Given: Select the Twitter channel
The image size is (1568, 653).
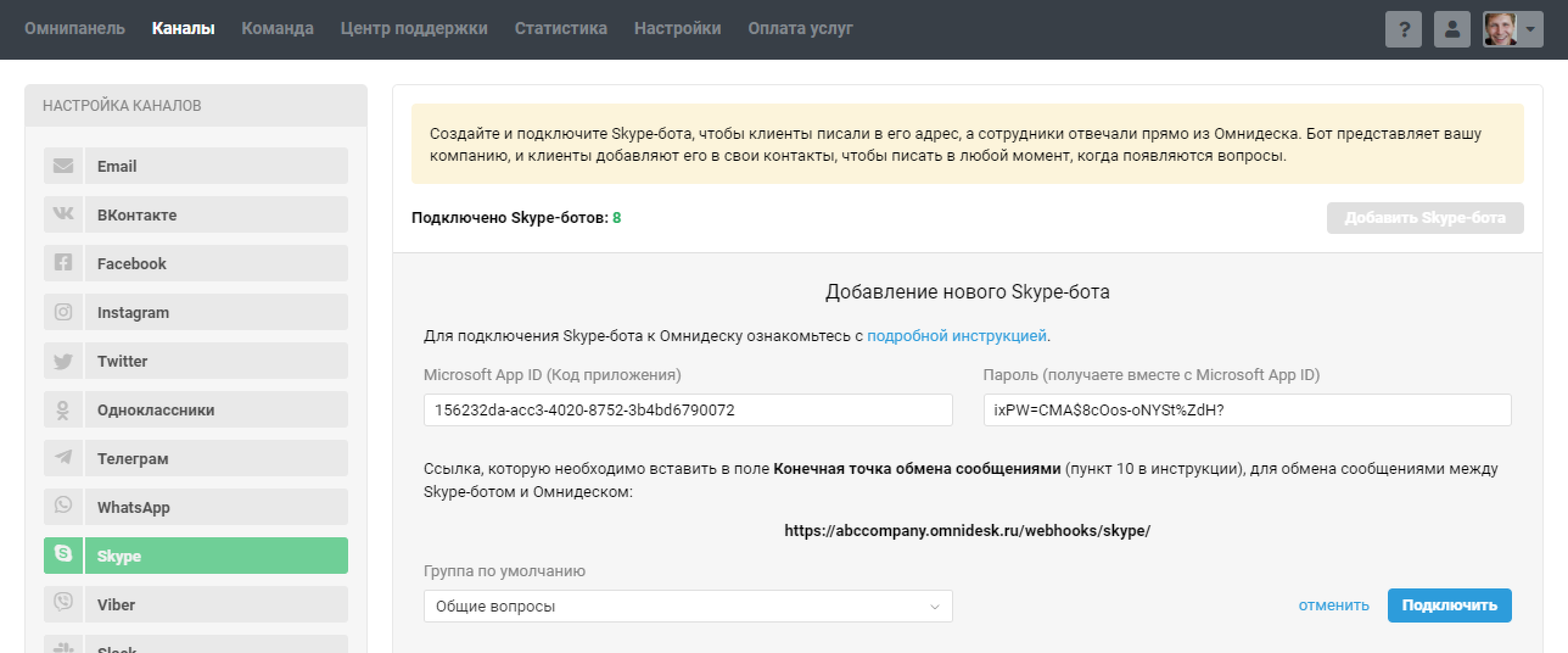Looking at the screenshot, I should coord(216,361).
